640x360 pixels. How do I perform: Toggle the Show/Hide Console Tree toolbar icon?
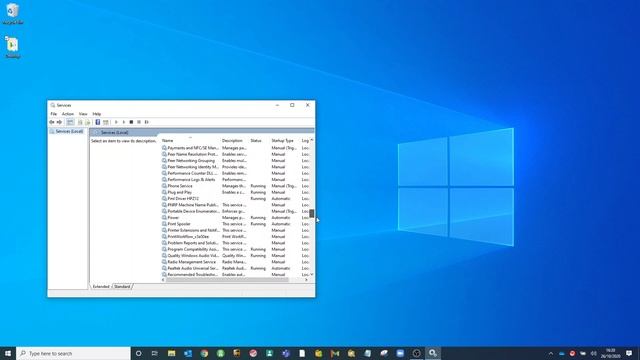point(70,122)
